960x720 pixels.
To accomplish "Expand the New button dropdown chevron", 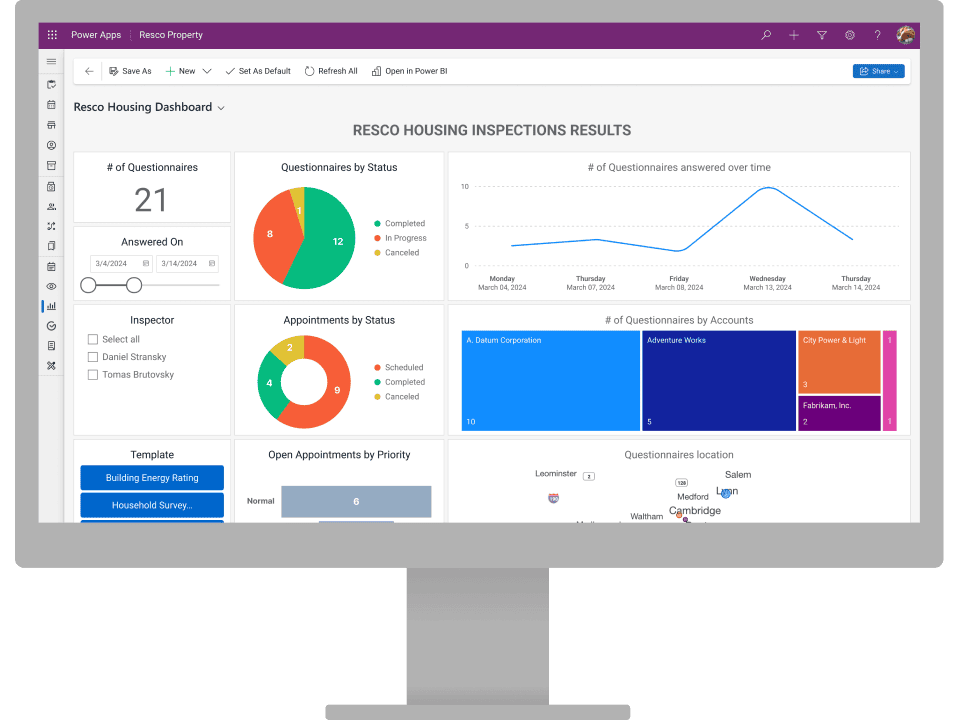I will click(x=207, y=71).
